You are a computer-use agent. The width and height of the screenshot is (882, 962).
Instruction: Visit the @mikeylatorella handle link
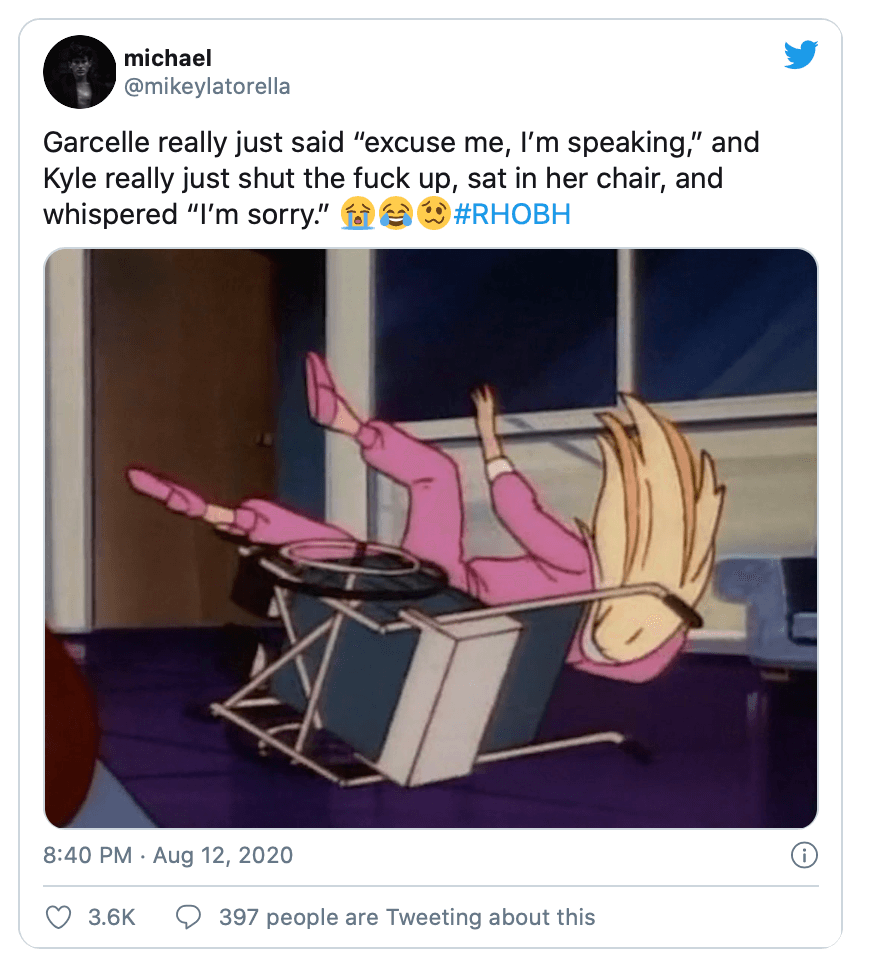207,87
